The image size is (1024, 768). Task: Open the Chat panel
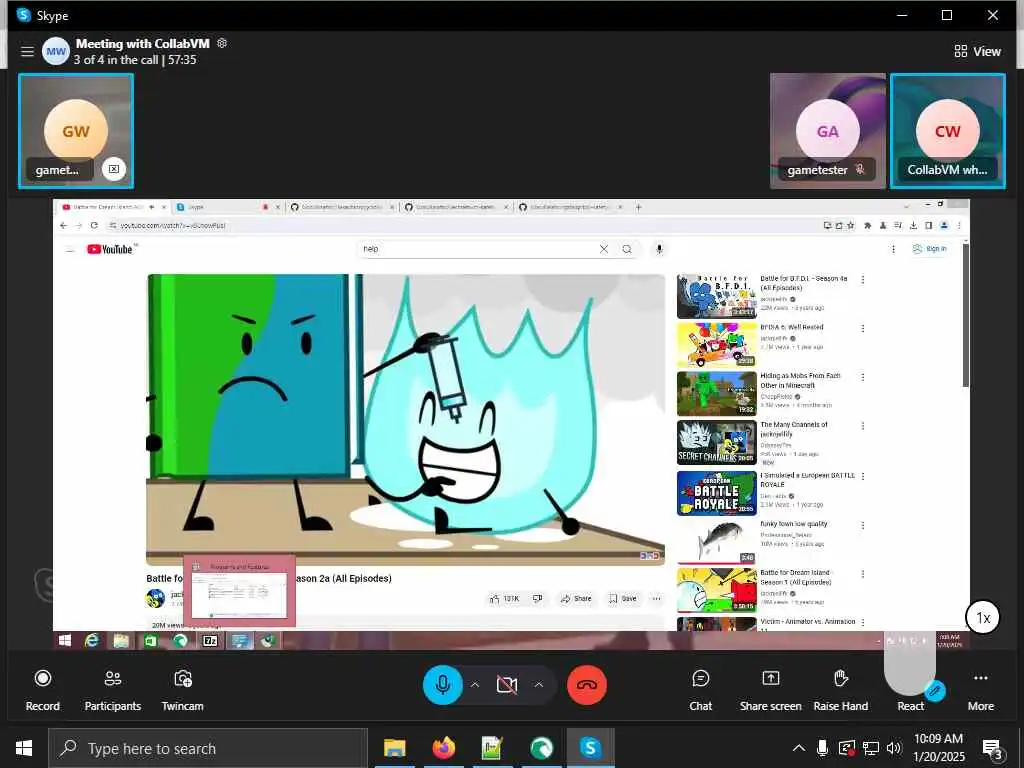coord(701,690)
